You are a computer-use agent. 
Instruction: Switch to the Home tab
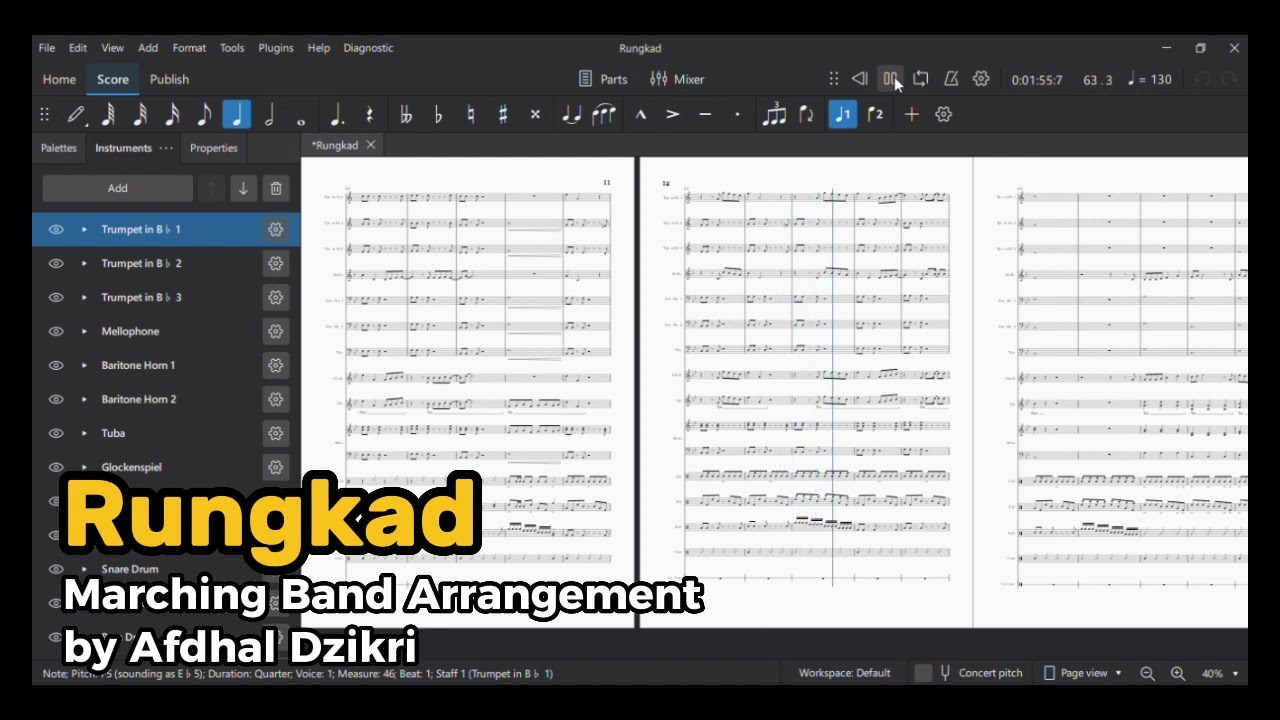[59, 79]
